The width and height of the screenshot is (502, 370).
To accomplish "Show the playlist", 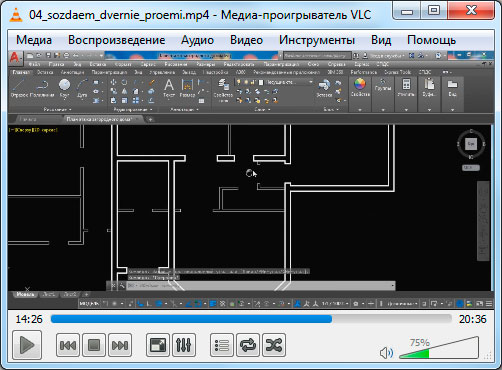I will tap(222, 345).
